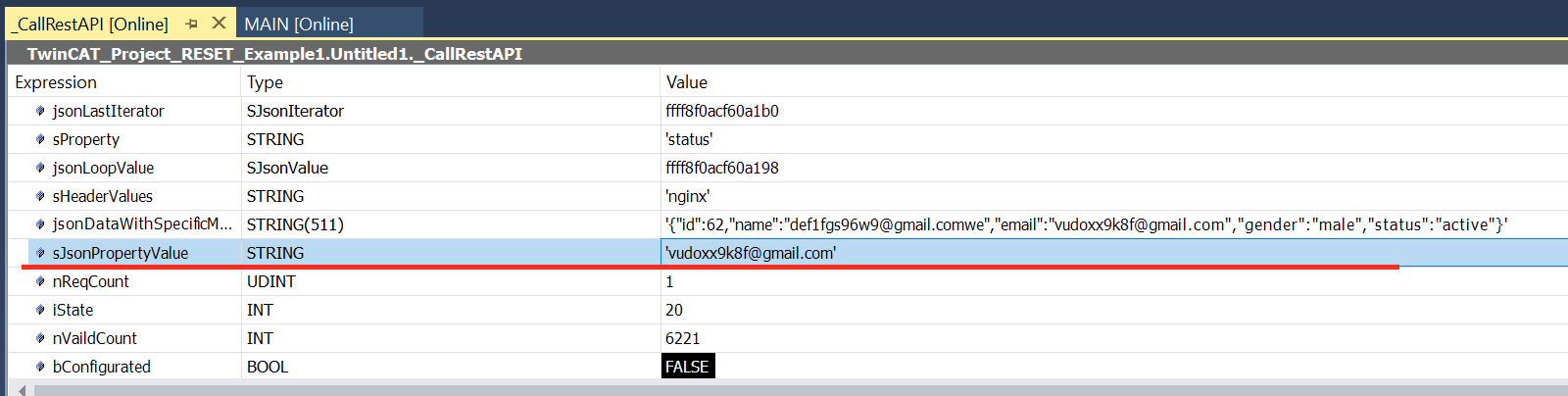Click value 1 of nReqCount
Image resolution: width=1568 pixels, height=396 pixels.
pos(669,281)
